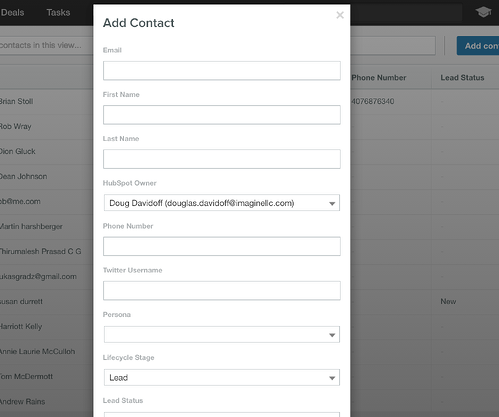Click into the Last Name field
The height and width of the screenshot is (417, 499).
click(x=222, y=159)
